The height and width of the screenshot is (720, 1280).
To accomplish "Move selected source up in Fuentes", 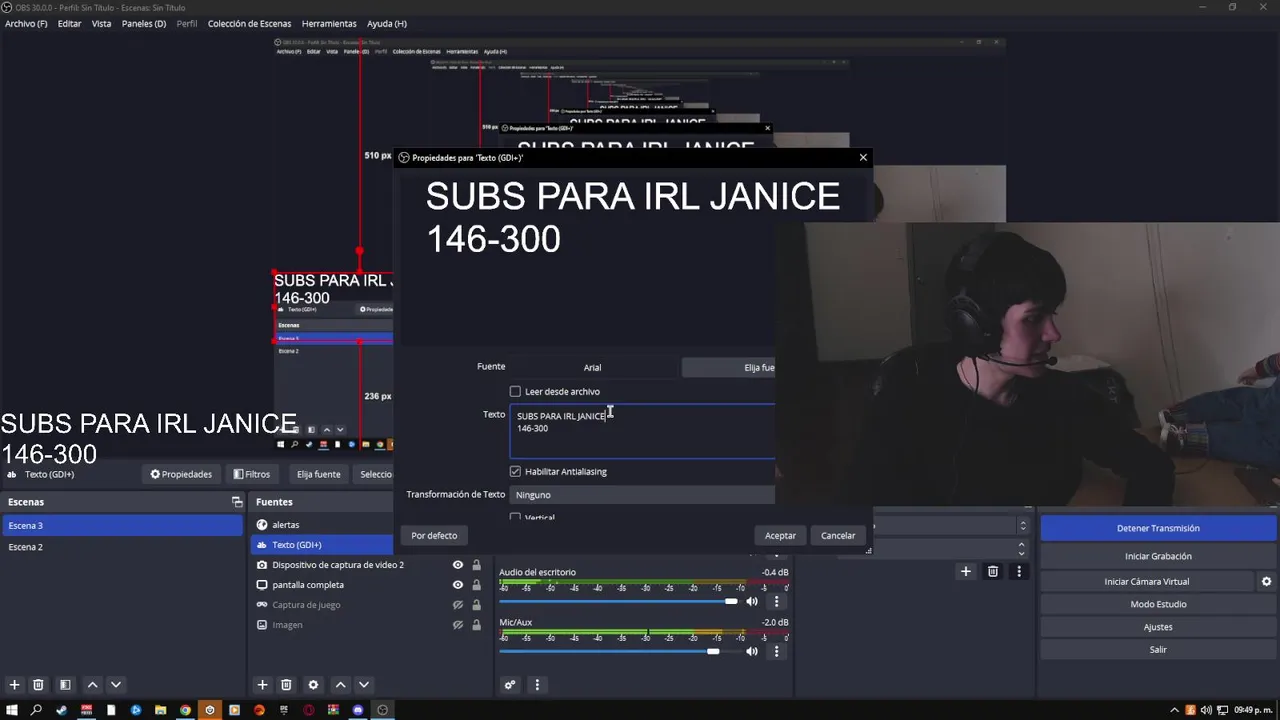I will point(340,685).
